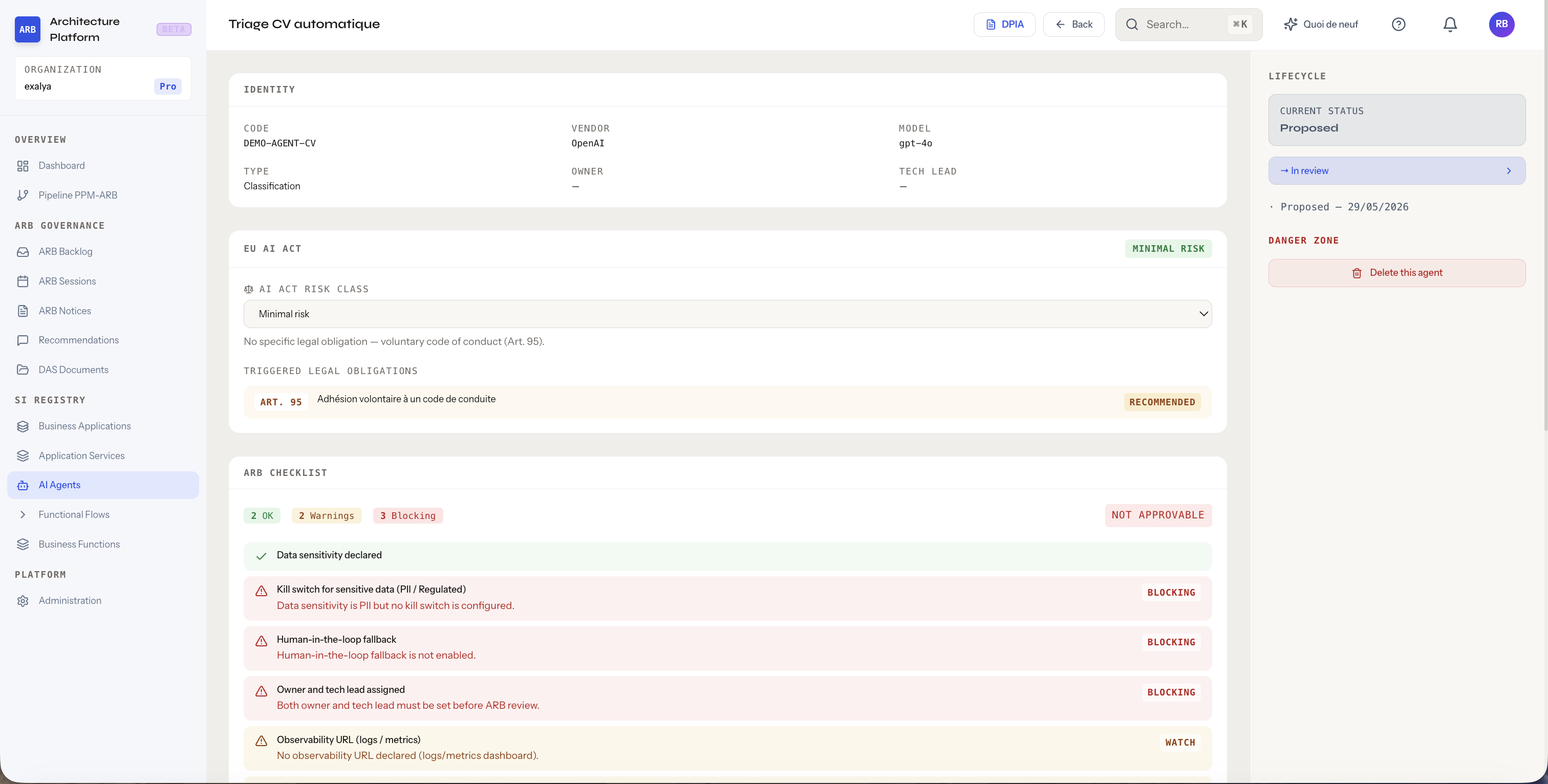Click the Proposed current status card
This screenshot has width=1548, height=784.
1396,120
